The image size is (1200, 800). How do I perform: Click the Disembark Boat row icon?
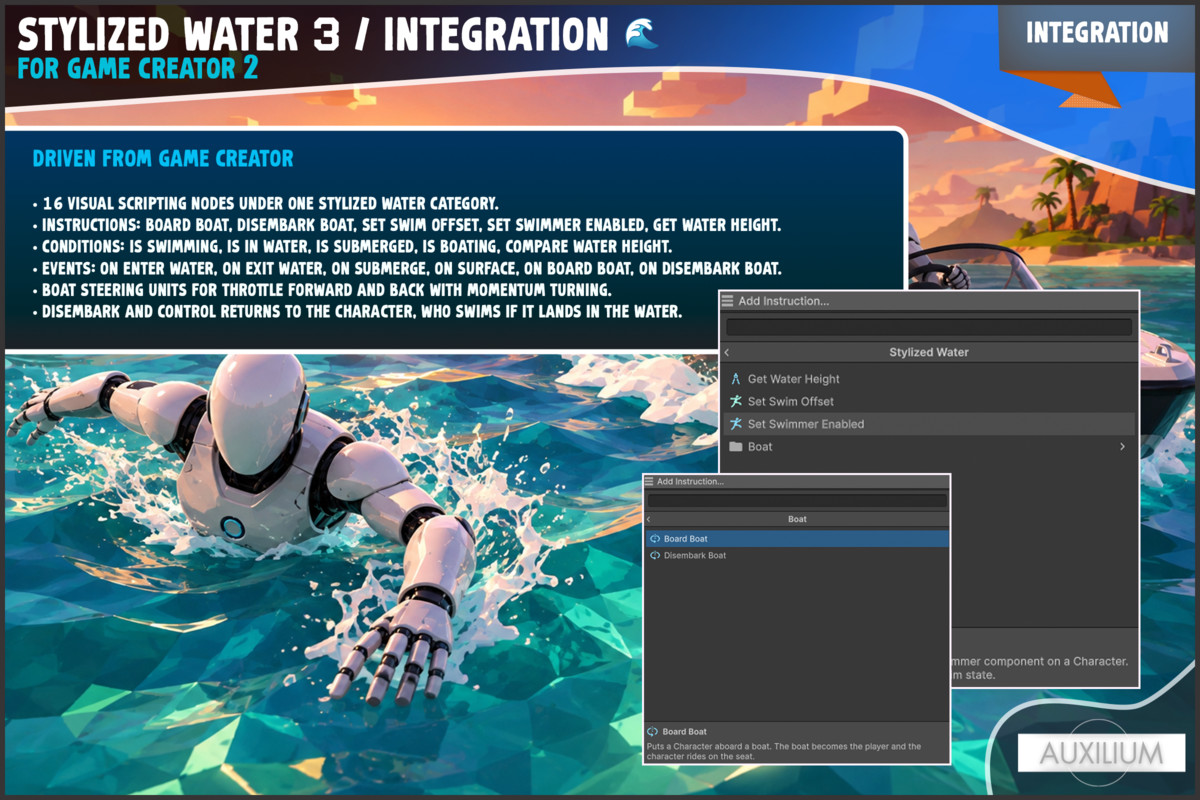pos(655,555)
